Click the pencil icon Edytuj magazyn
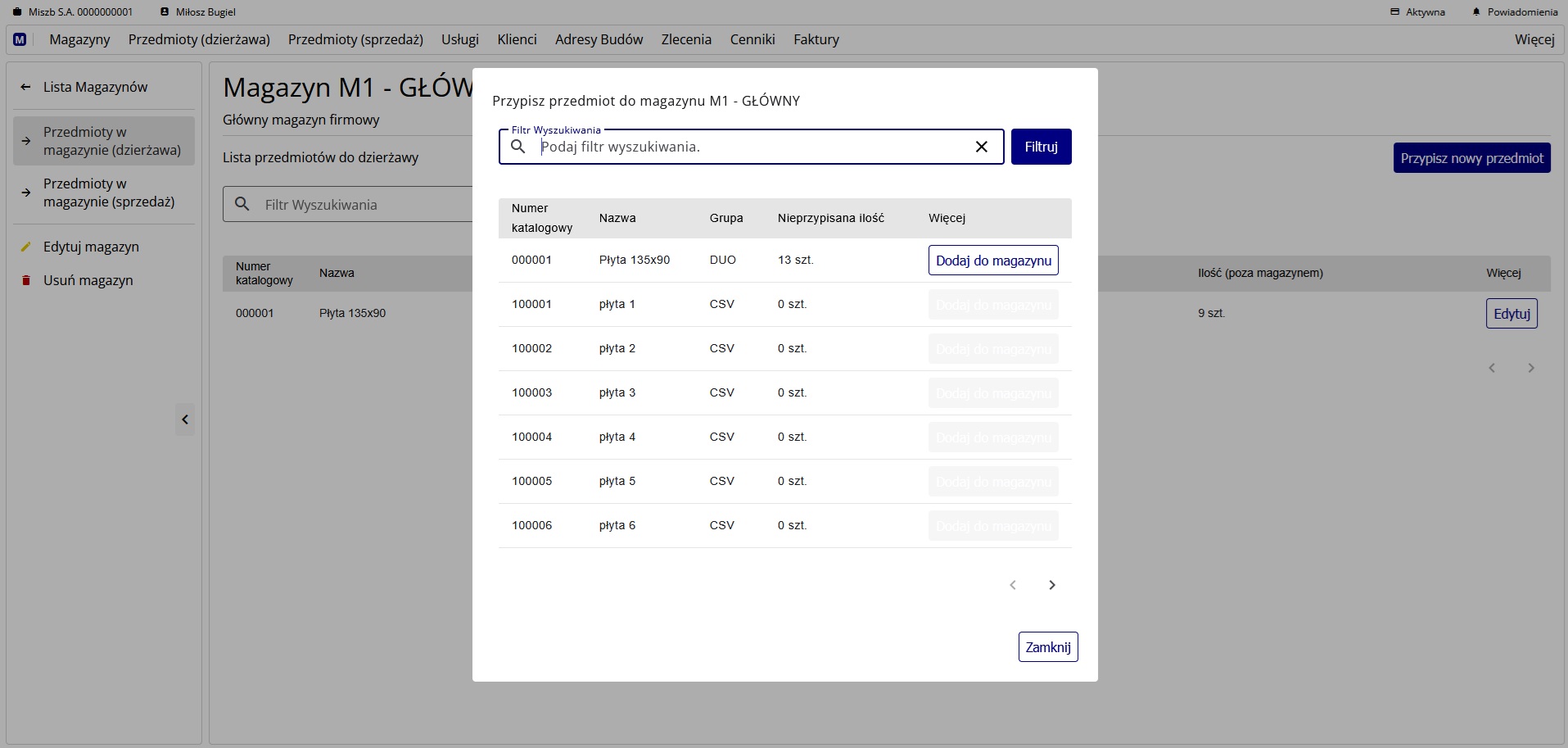 point(26,247)
